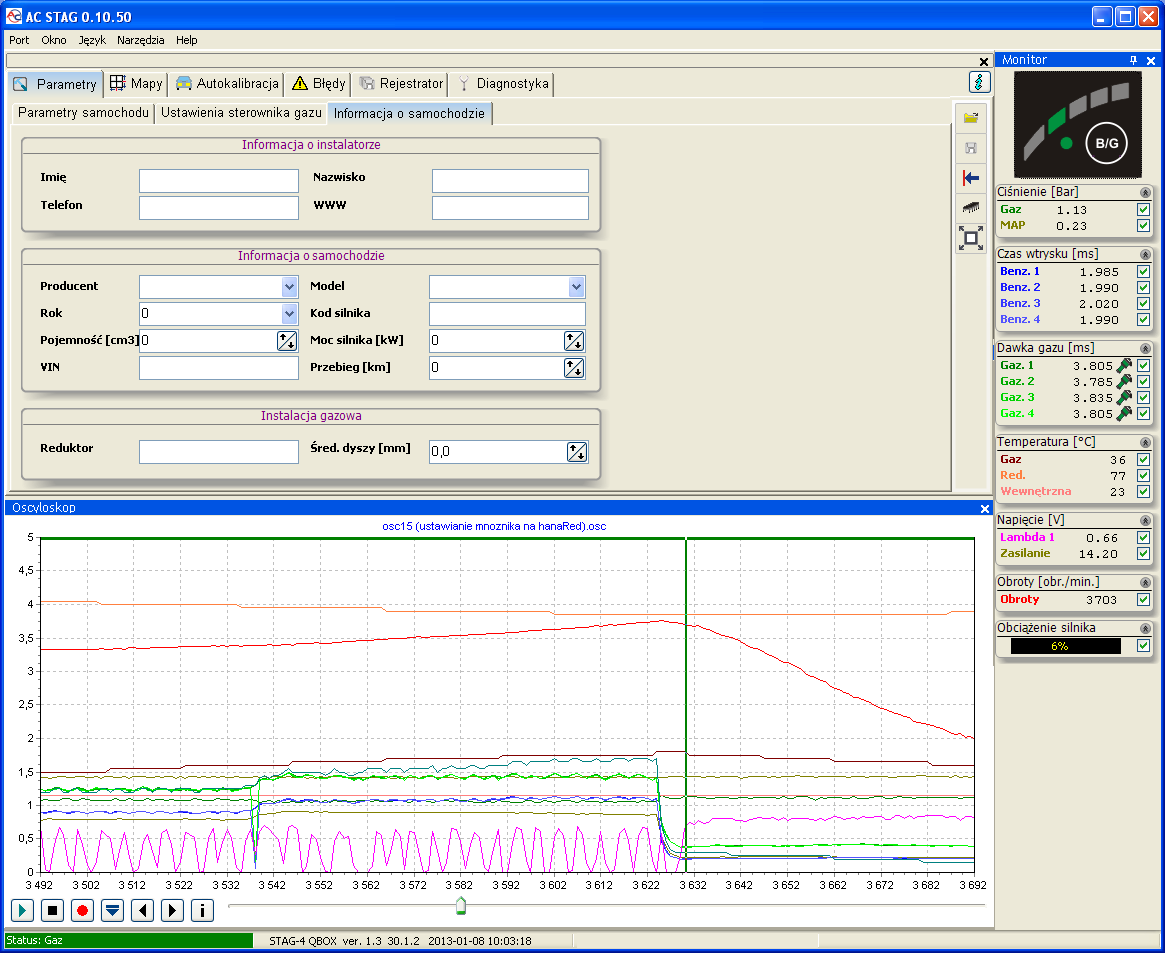Viewport: 1165px width, 953px height.
Task: Click the B/G fuel switch button in Monitor
Action: [1106, 143]
